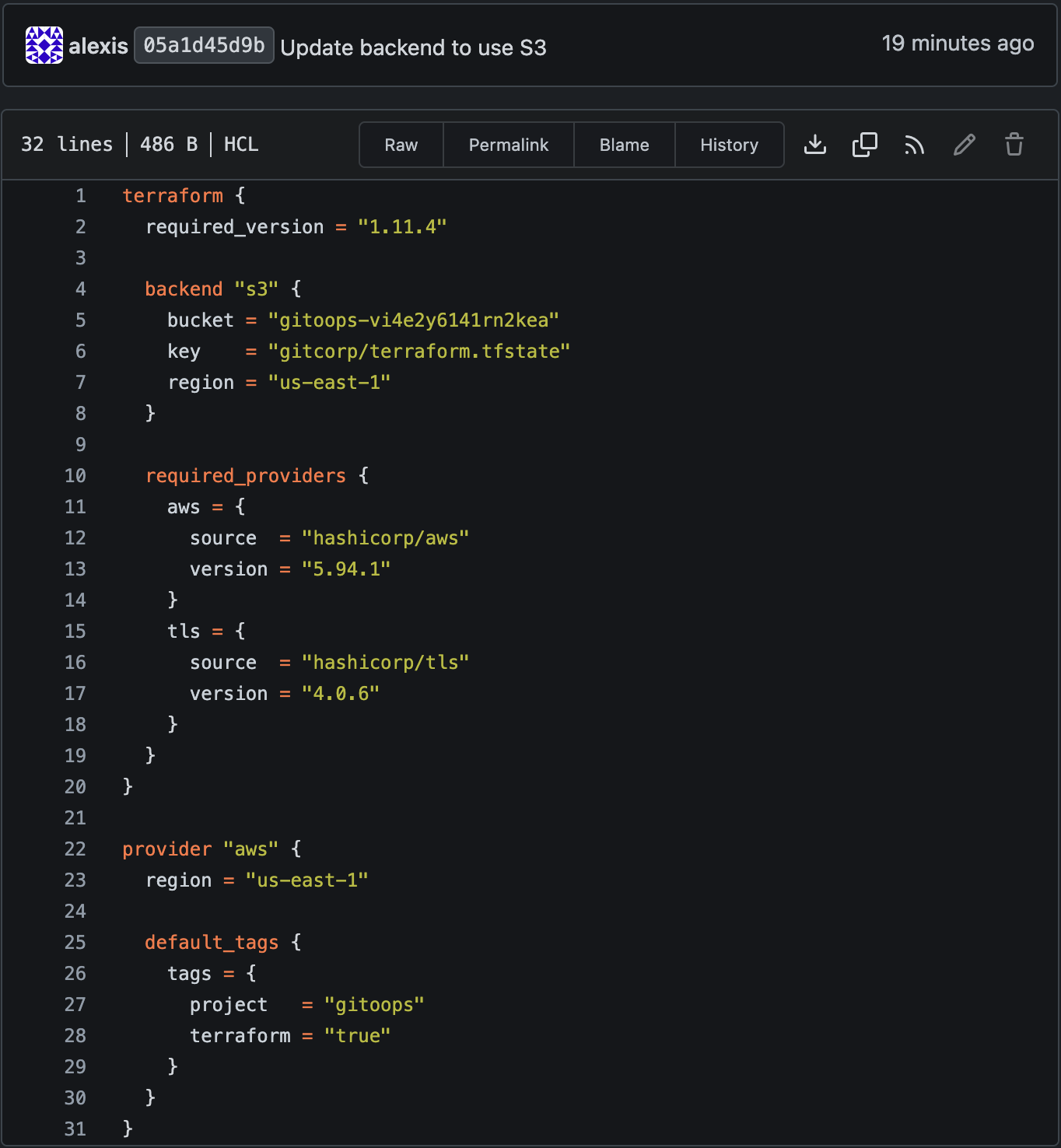
Task: Click the 'aws' name on line 11
Action: tap(184, 507)
